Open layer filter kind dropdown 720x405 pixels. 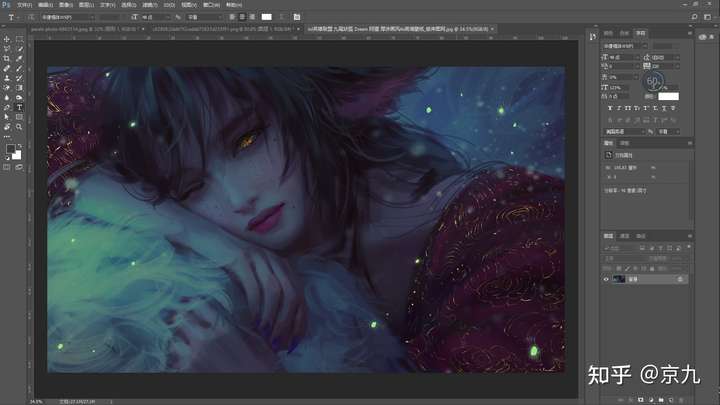click(x=620, y=248)
